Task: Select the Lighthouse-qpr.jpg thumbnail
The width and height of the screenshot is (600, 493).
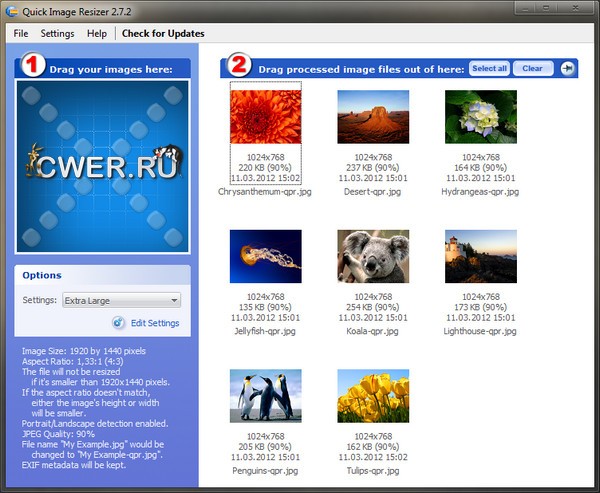Action: tap(480, 256)
